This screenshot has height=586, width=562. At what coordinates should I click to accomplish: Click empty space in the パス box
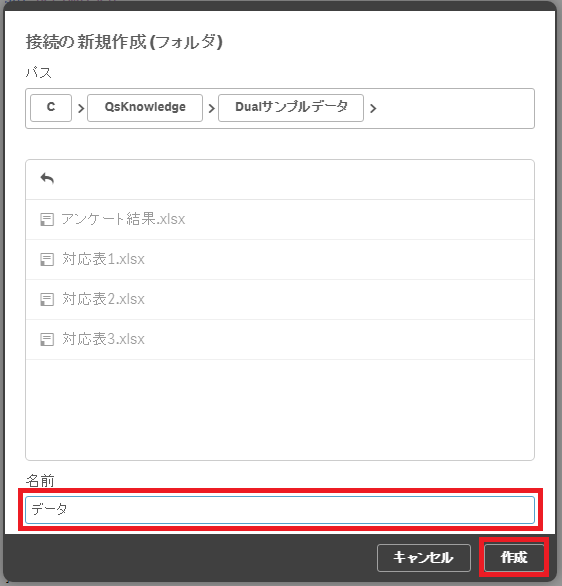click(x=454, y=108)
